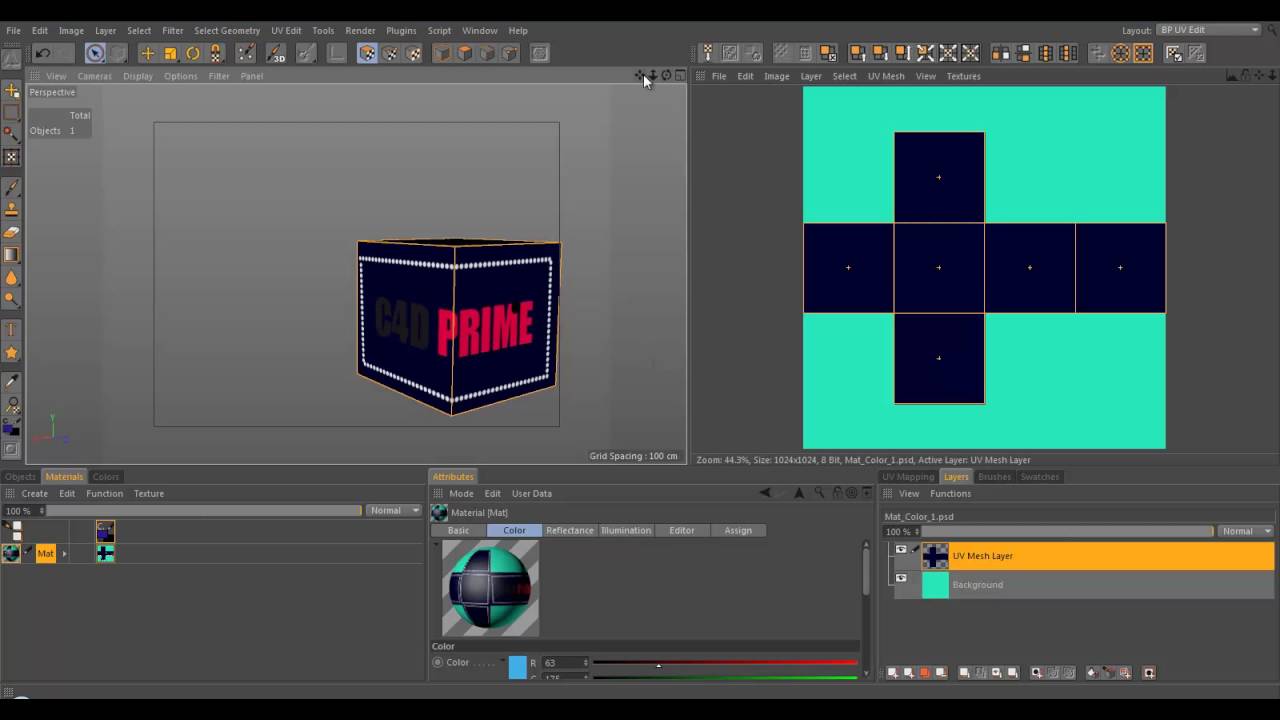This screenshot has width=1280, height=720.
Task: Collapse the material preview disclosure triangle
Action: click(436, 544)
